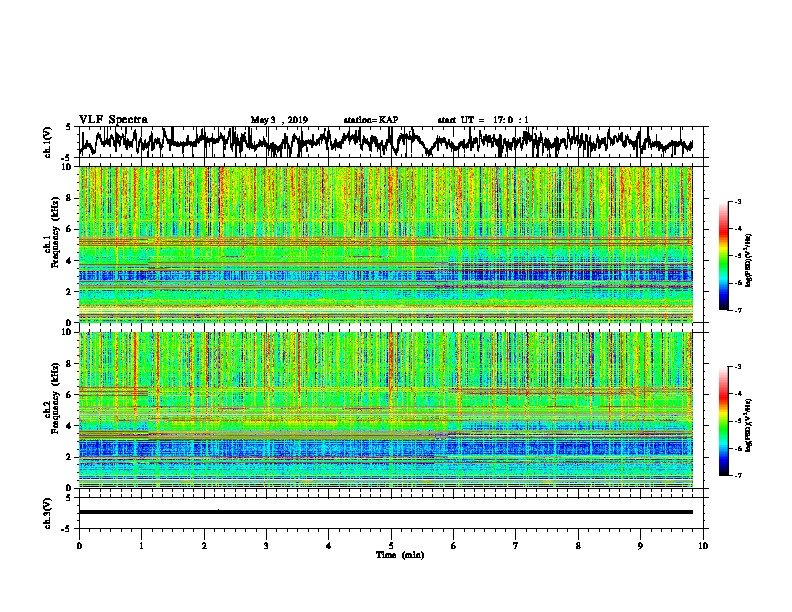
Task: Click the -3 tick on ch.1 colorbar
Action: (x=738, y=201)
